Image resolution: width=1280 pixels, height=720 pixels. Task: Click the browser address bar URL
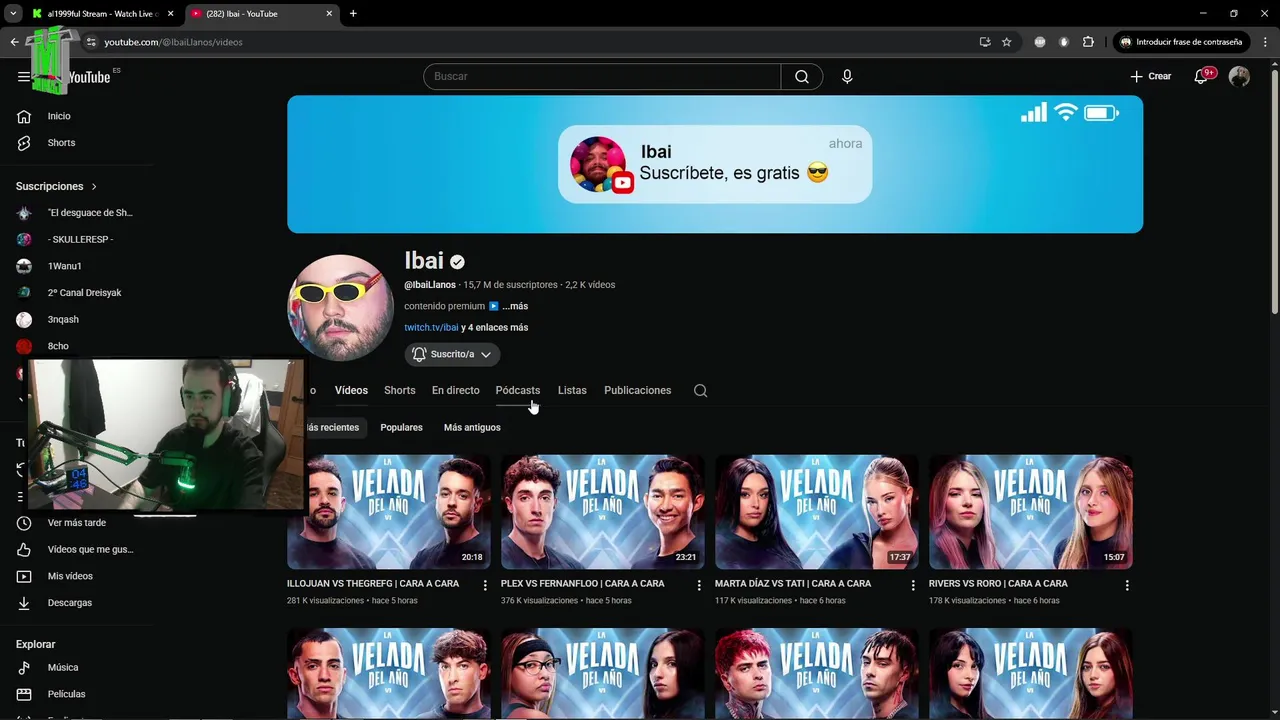tap(173, 42)
